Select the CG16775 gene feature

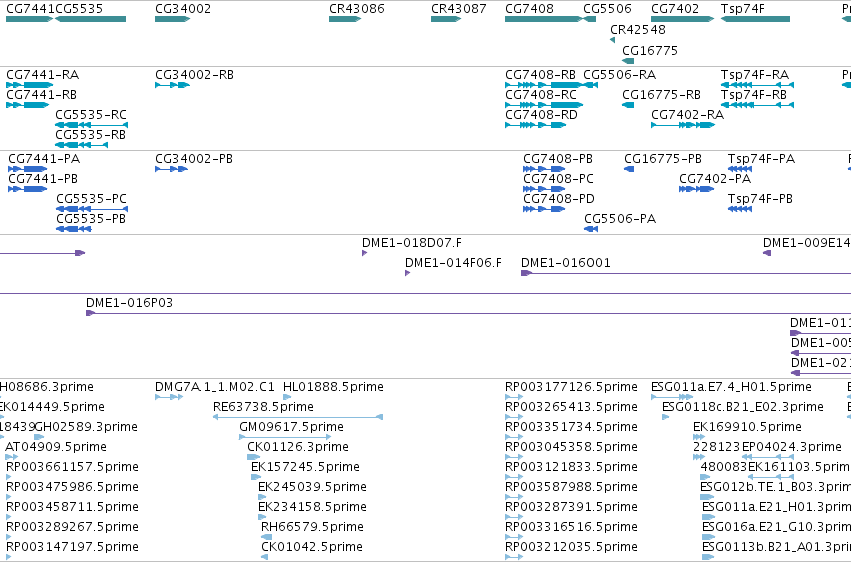pos(628,61)
